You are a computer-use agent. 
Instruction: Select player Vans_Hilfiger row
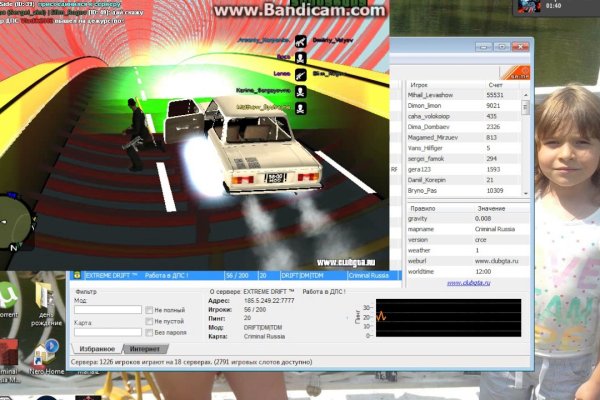coord(464,148)
